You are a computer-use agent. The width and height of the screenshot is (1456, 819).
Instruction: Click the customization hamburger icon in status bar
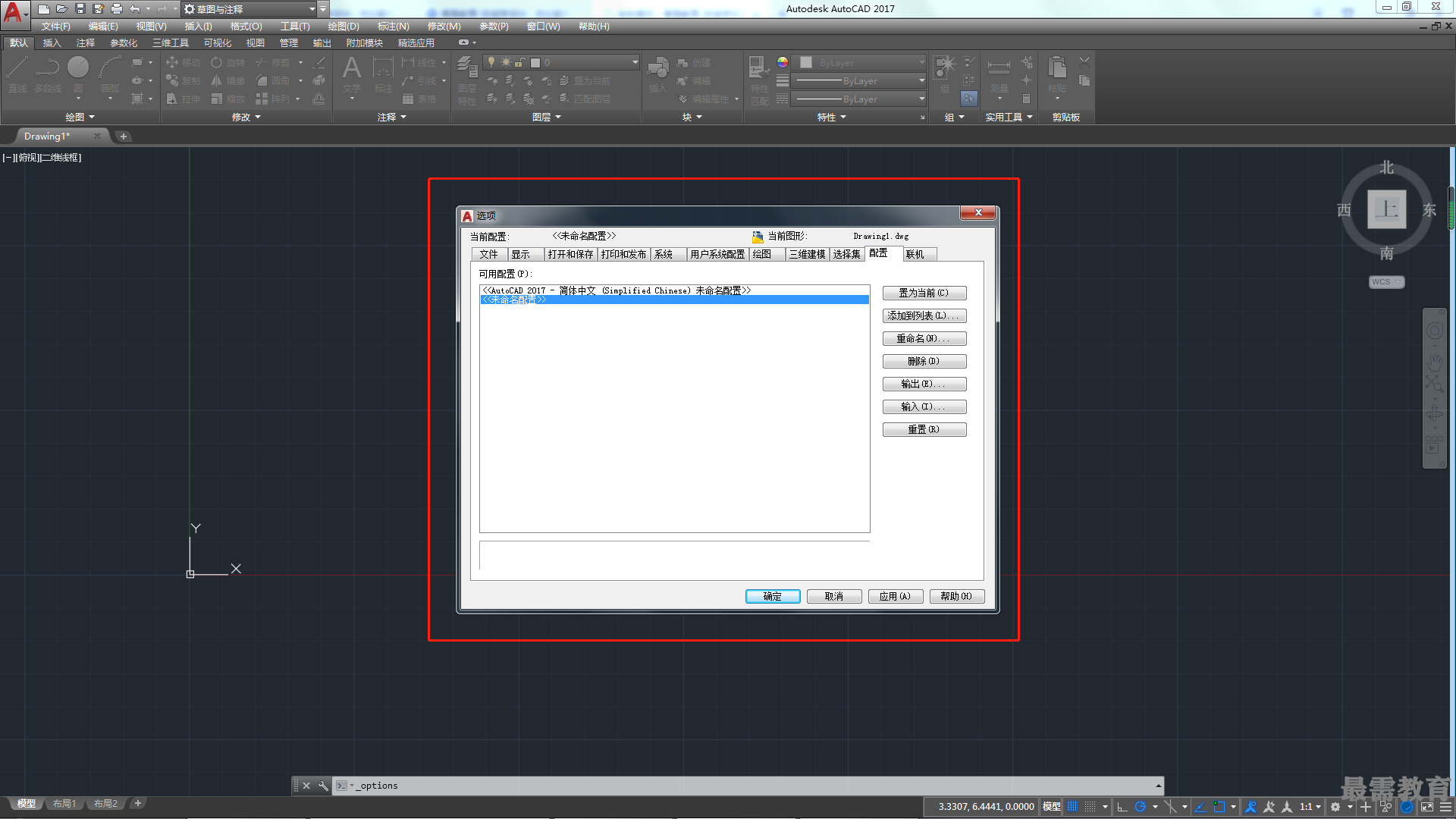coord(1445,807)
